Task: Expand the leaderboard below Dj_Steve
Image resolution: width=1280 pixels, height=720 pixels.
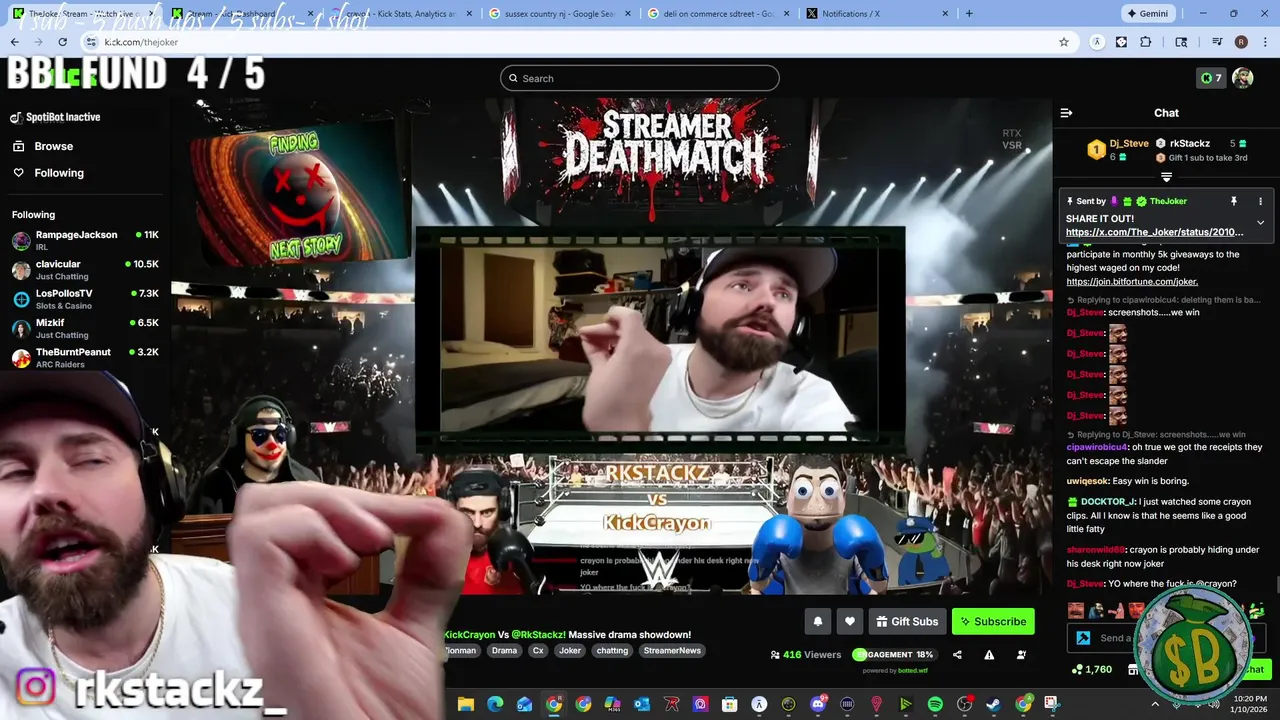Action: [x=1166, y=177]
